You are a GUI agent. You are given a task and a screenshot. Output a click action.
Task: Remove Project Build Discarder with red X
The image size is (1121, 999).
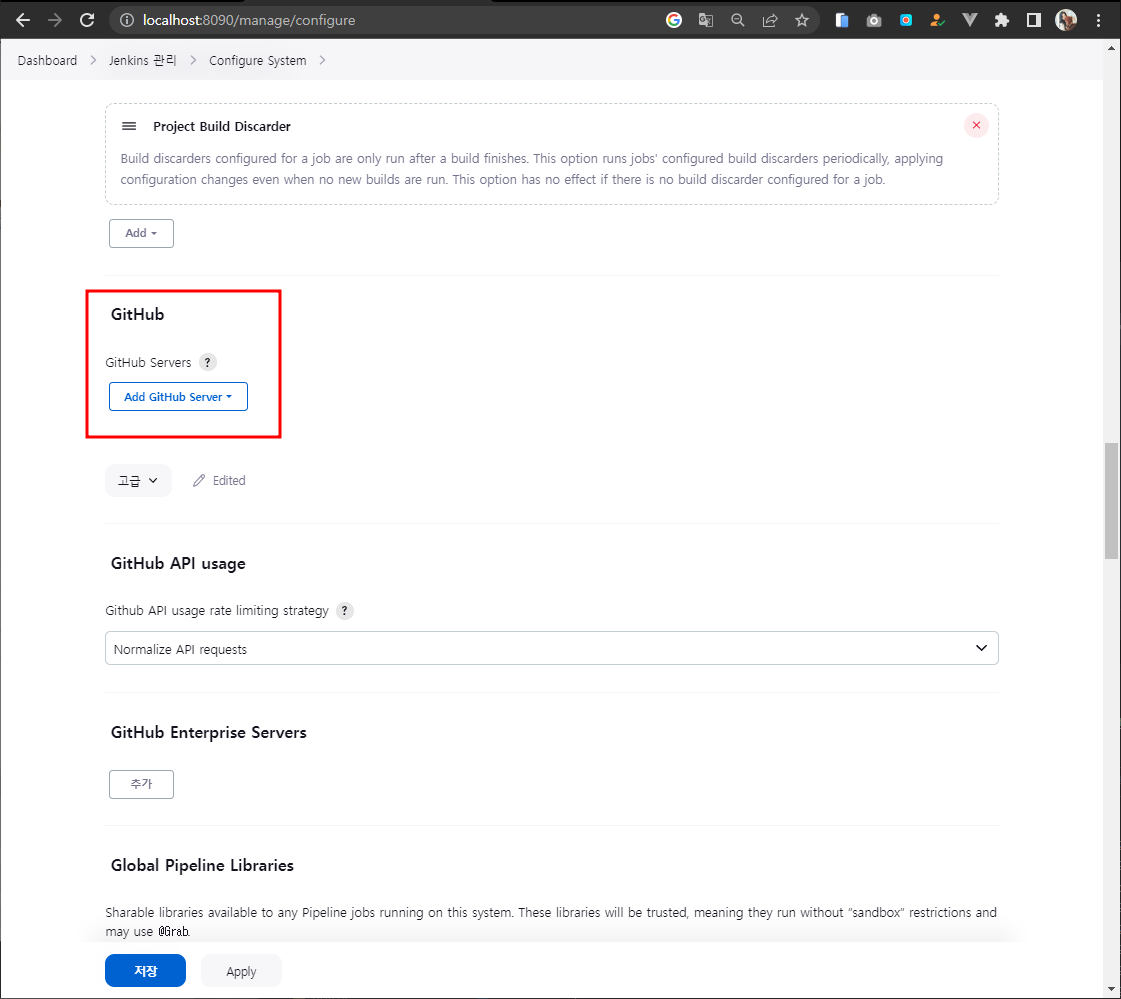click(976, 125)
